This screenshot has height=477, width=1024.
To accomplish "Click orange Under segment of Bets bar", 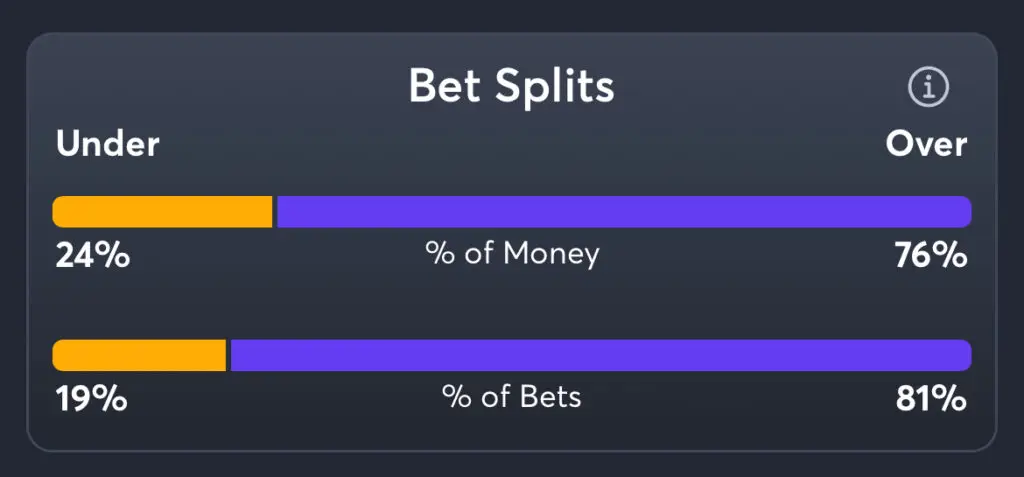I will [x=139, y=355].
